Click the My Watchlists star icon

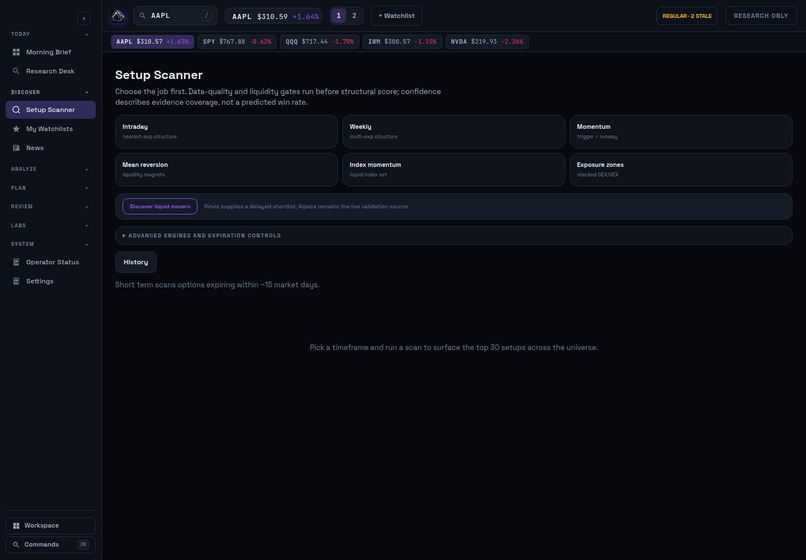pos(16,129)
